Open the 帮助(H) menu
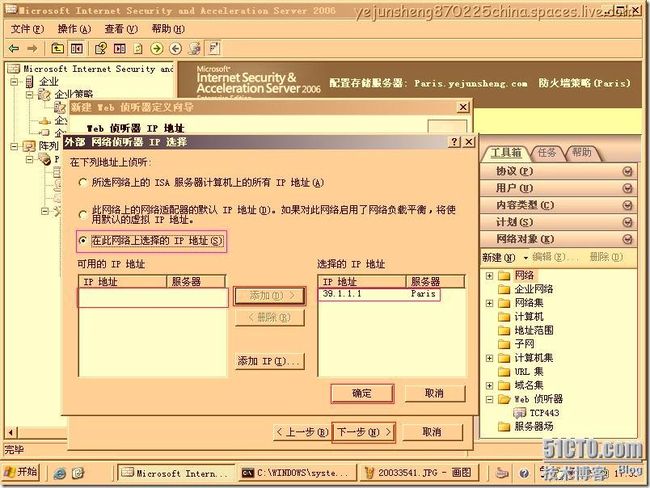This screenshot has width=650, height=488. (x=168, y=29)
